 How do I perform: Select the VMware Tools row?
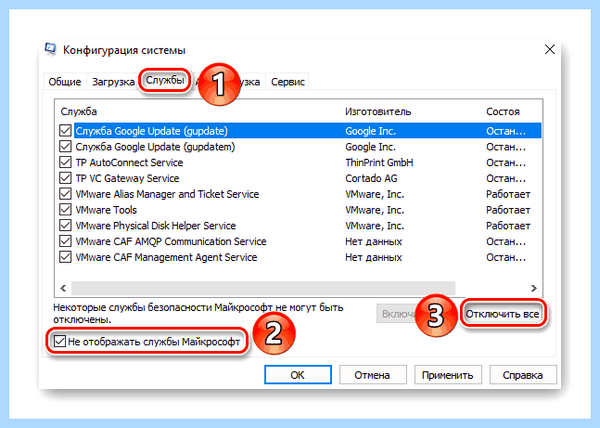[300, 210]
